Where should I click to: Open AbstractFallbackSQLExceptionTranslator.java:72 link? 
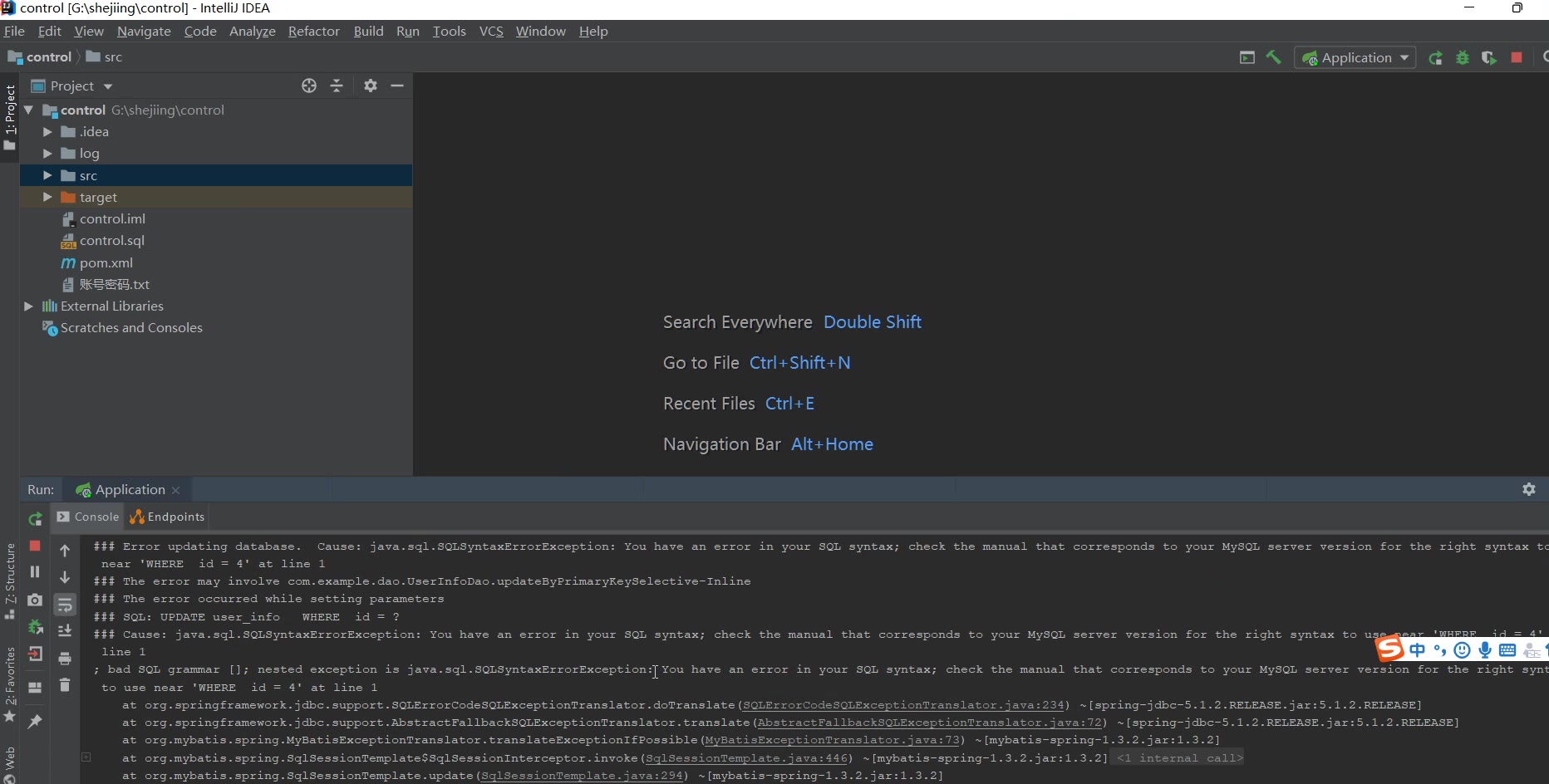(930, 723)
